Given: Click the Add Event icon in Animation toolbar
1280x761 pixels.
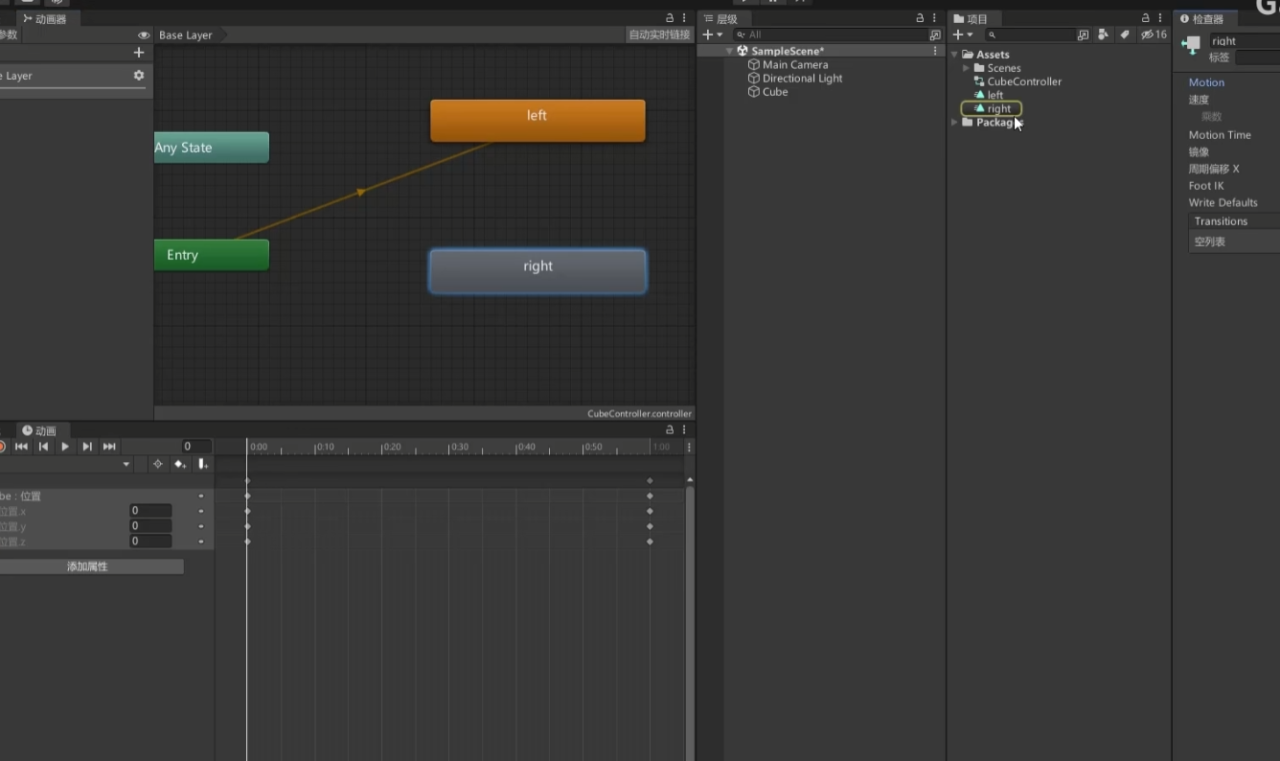Looking at the screenshot, I should click(x=203, y=464).
